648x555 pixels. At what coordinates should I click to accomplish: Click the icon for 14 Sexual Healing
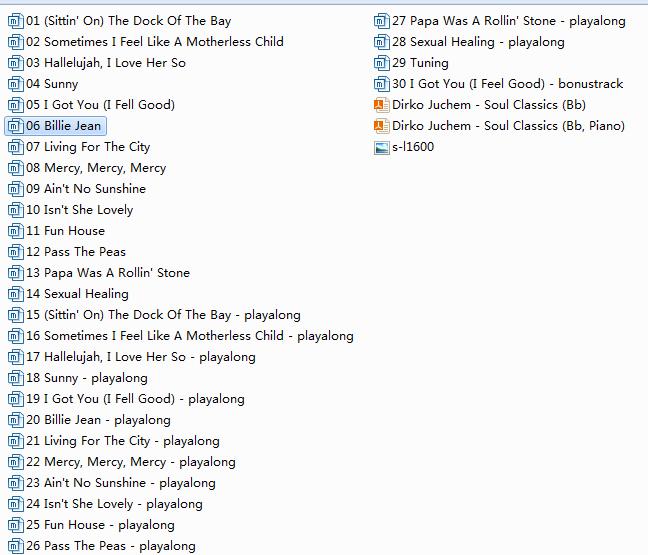pos(16,294)
